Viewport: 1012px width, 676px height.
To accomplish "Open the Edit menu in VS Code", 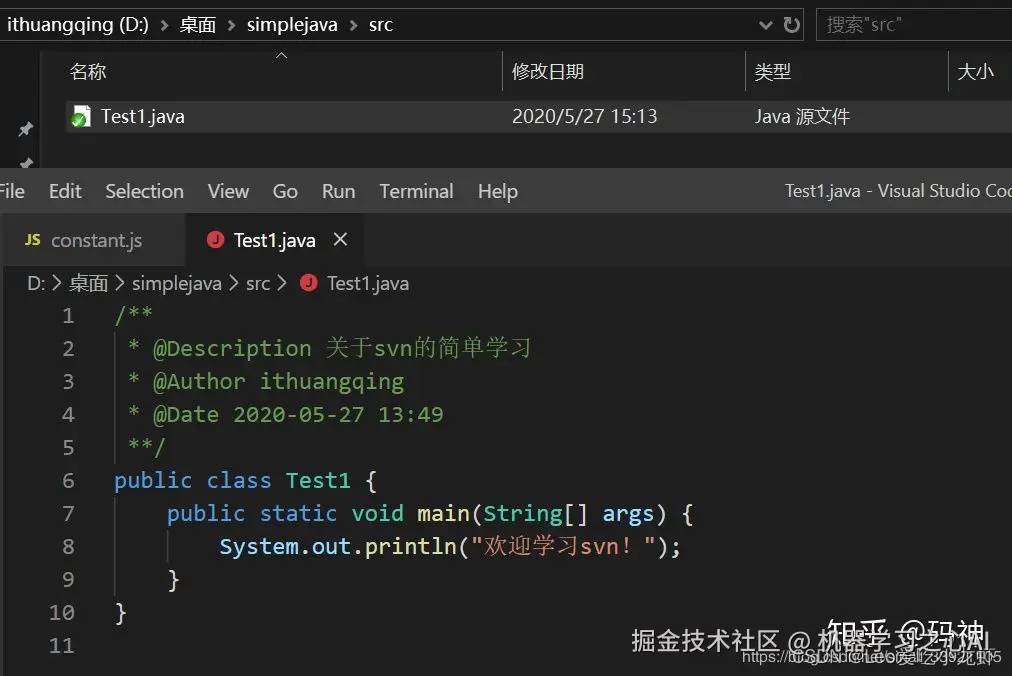I will point(65,192).
